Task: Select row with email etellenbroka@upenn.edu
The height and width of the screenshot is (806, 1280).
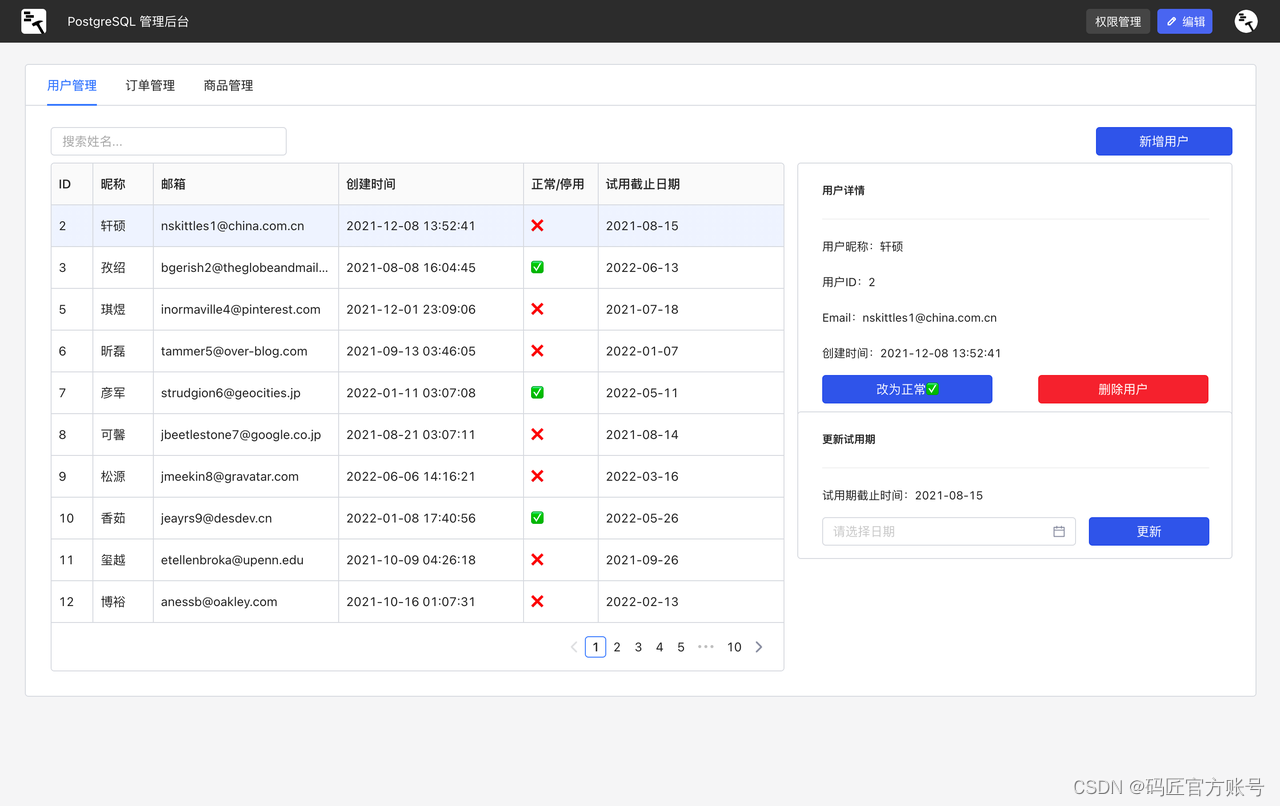Action: 418,560
